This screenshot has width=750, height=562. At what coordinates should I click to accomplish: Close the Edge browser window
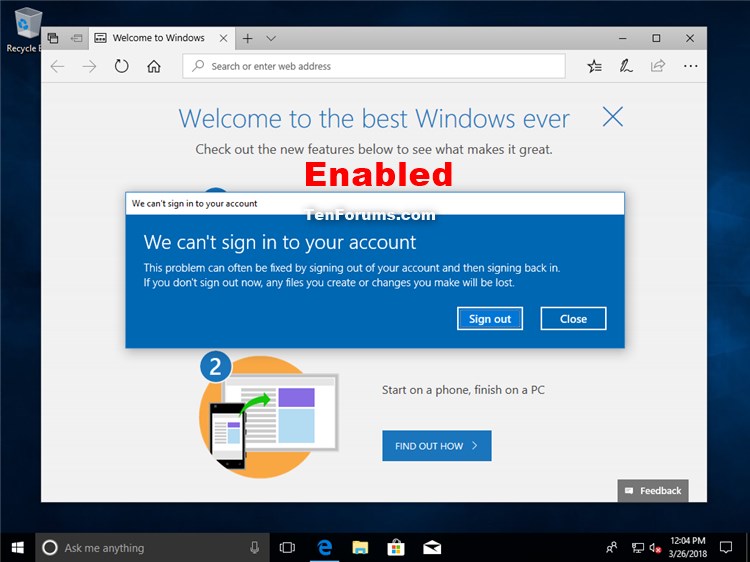(x=690, y=38)
